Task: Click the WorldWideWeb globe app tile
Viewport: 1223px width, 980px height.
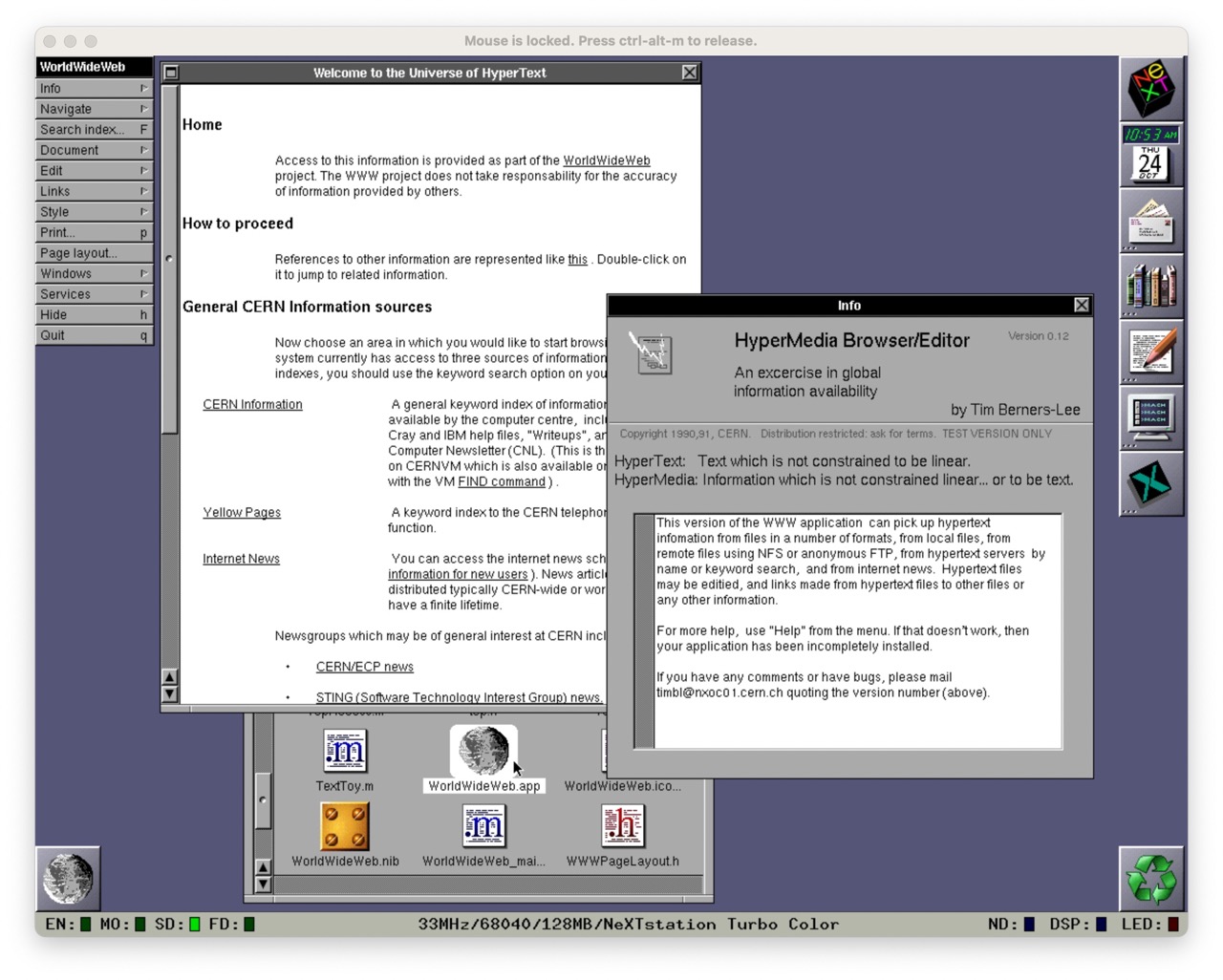Action: pyautogui.click(x=68, y=879)
